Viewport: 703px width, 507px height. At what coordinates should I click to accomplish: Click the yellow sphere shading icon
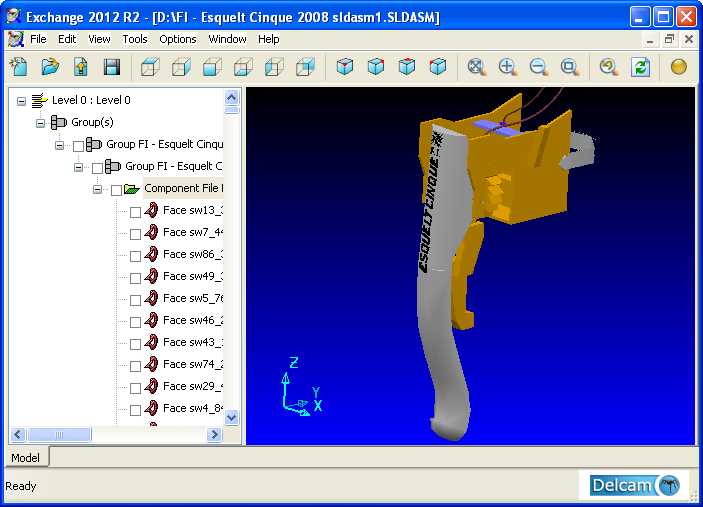(679, 67)
